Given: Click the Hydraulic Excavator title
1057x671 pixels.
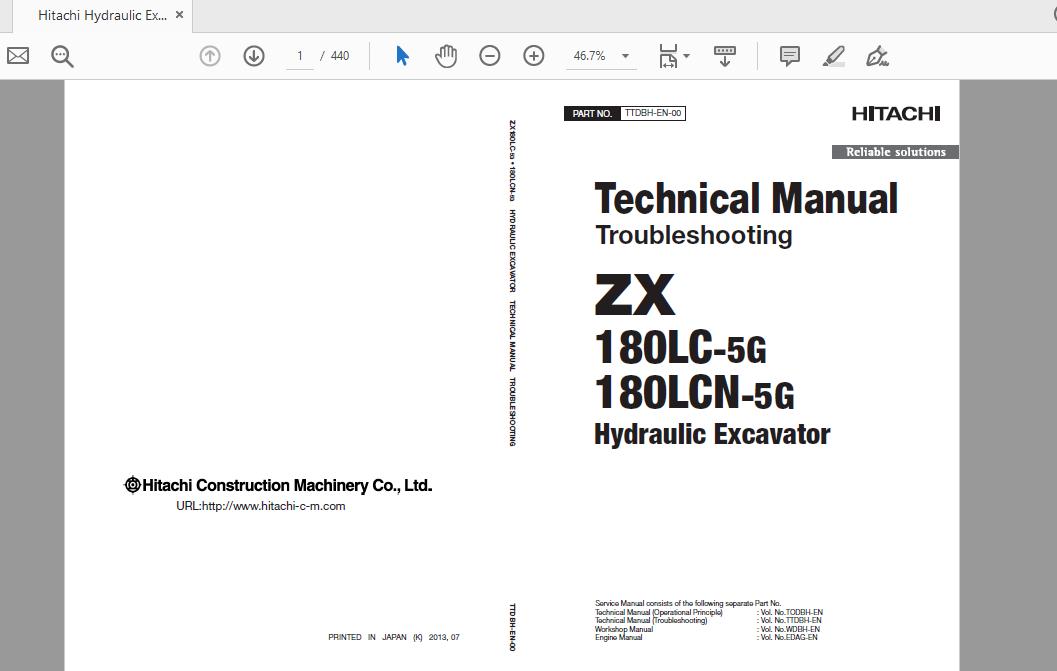Looking at the screenshot, I should click(x=712, y=434).
